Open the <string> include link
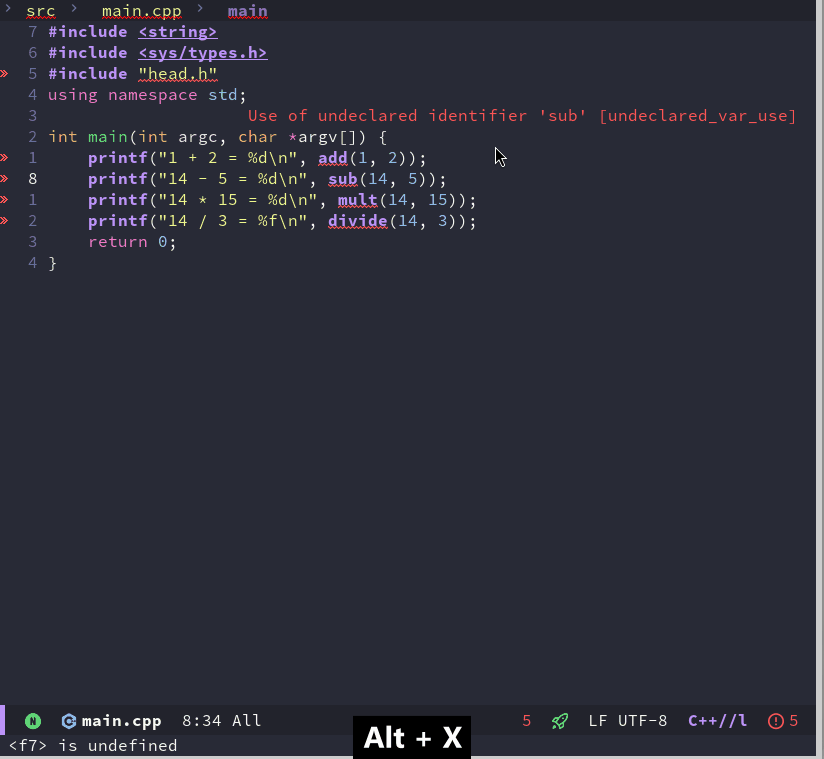The image size is (824, 759). [x=178, y=32]
